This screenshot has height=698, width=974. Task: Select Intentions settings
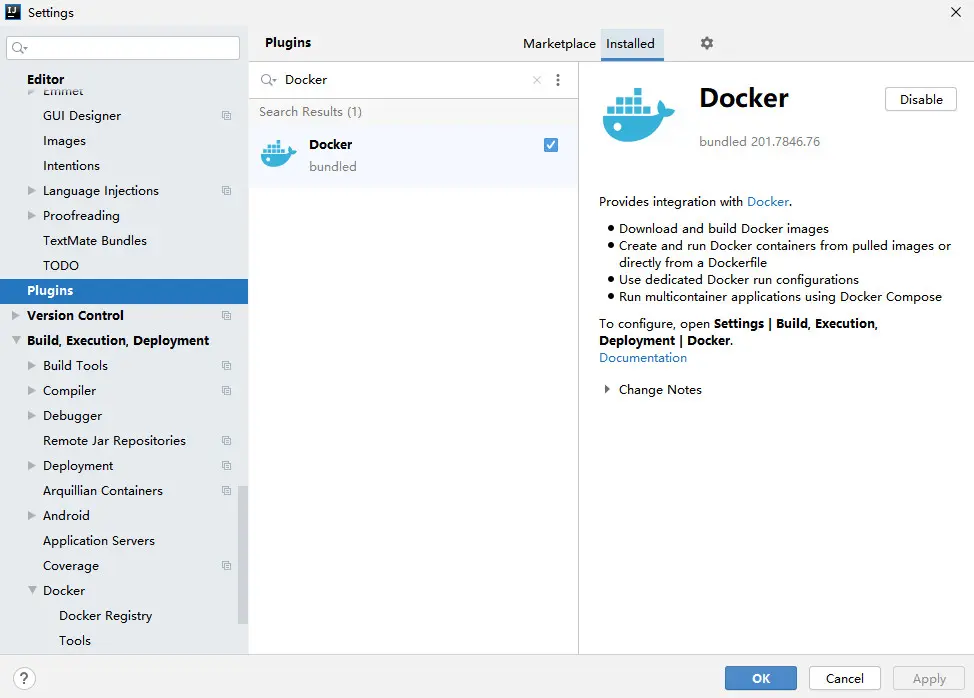tap(71, 166)
